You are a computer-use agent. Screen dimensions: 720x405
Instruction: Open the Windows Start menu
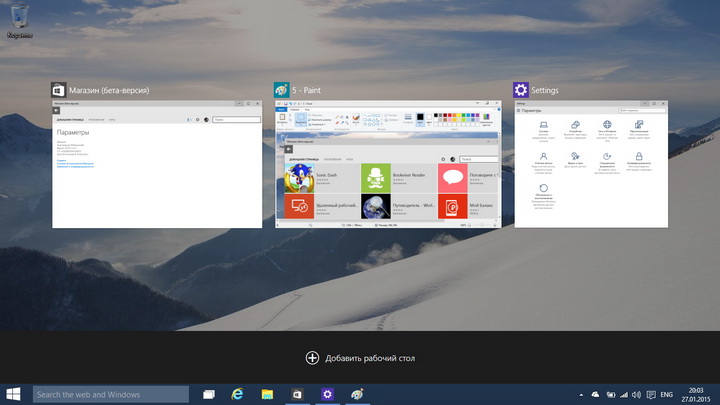click(15, 394)
